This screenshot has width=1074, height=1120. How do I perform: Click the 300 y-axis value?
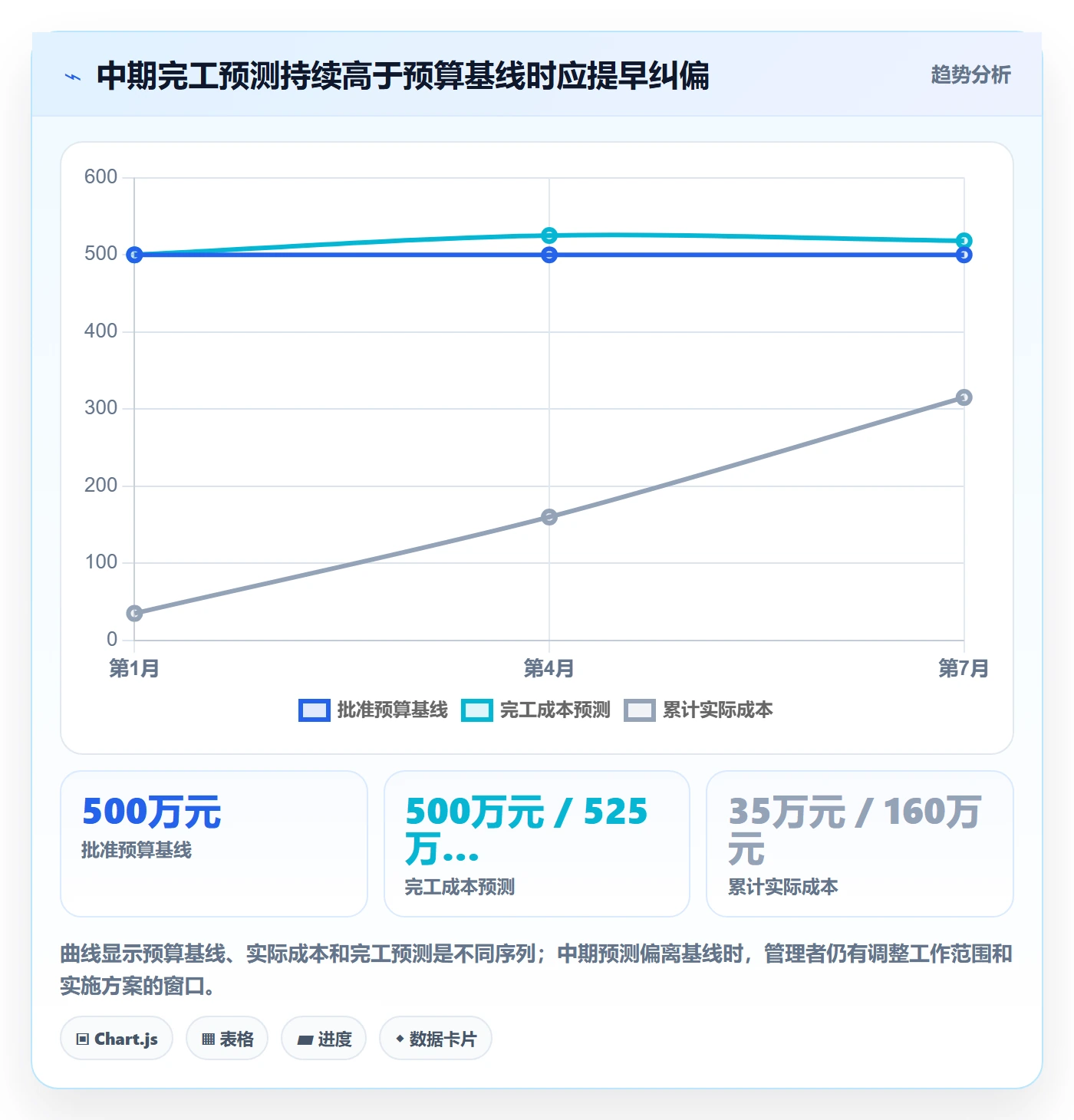tap(100, 408)
